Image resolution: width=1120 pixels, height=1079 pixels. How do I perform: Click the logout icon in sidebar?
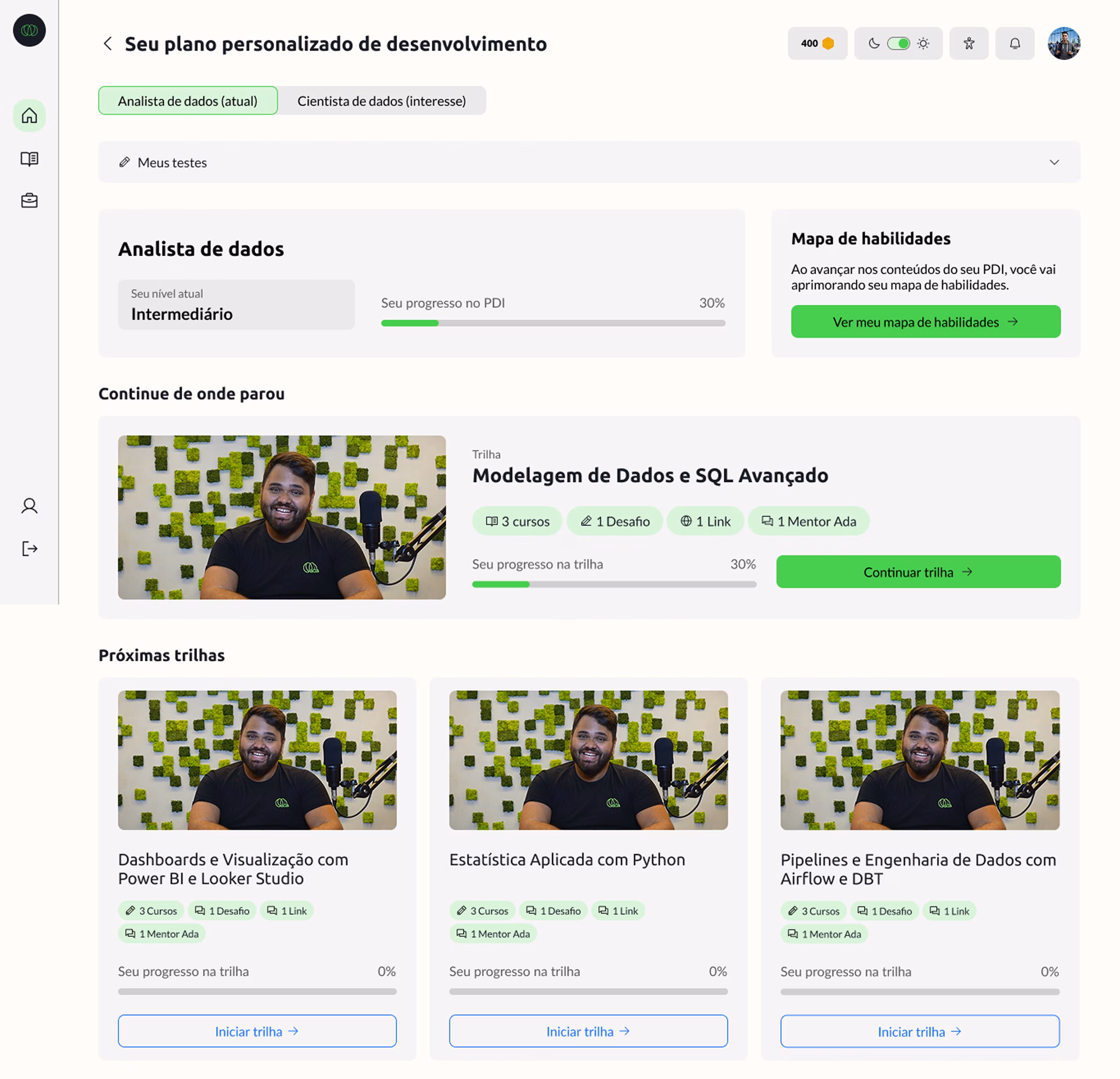click(x=29, y=549)
